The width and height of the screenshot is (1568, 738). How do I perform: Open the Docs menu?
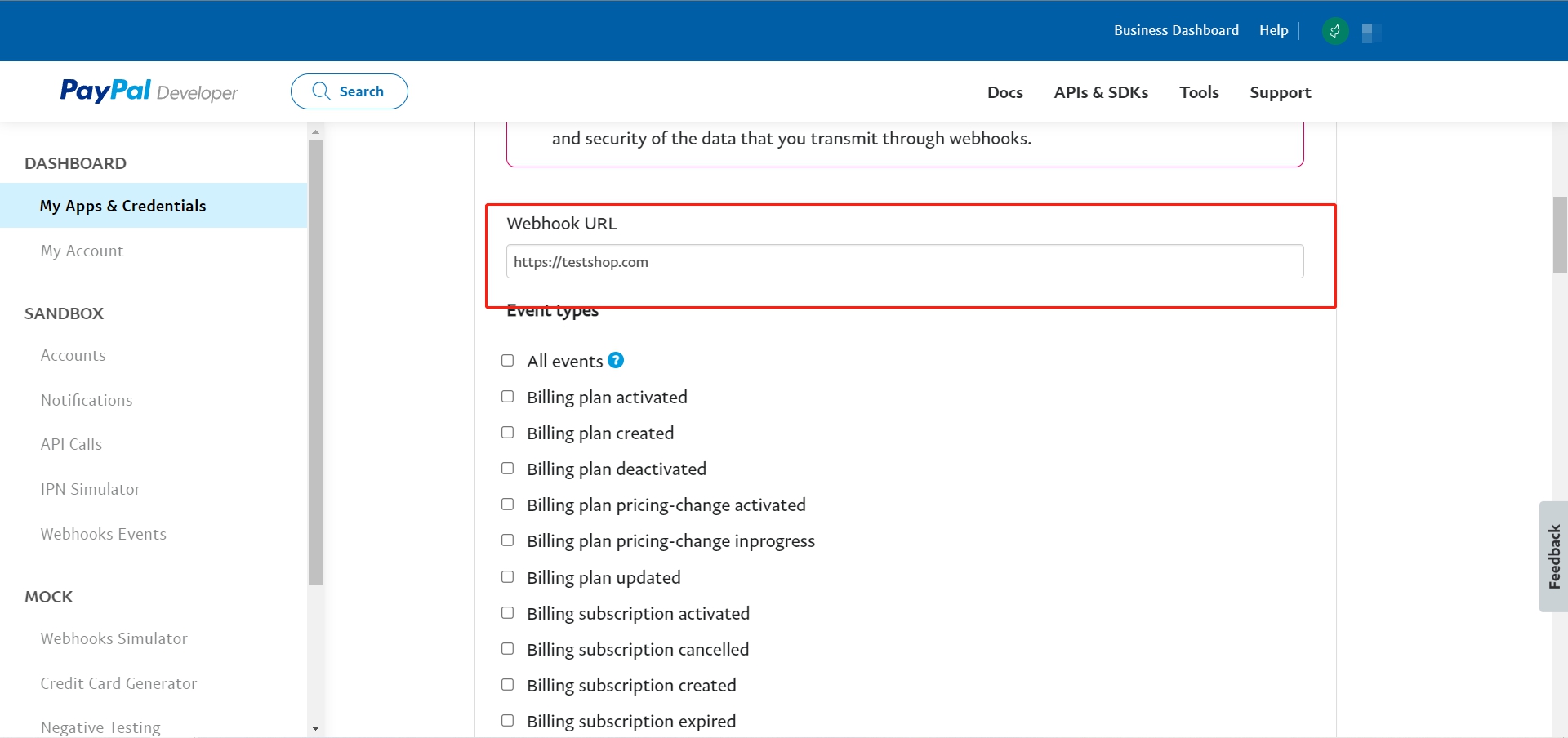(x=1005, y=92)
